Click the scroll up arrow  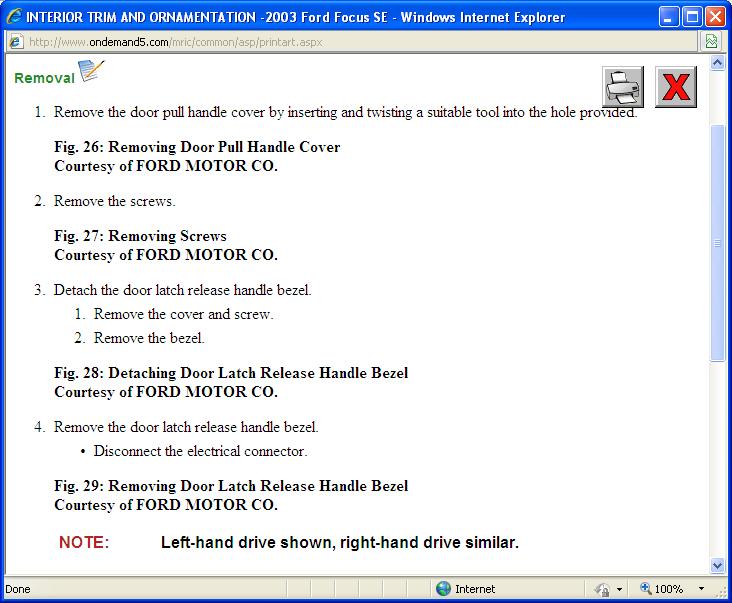(x=718, y=63)
